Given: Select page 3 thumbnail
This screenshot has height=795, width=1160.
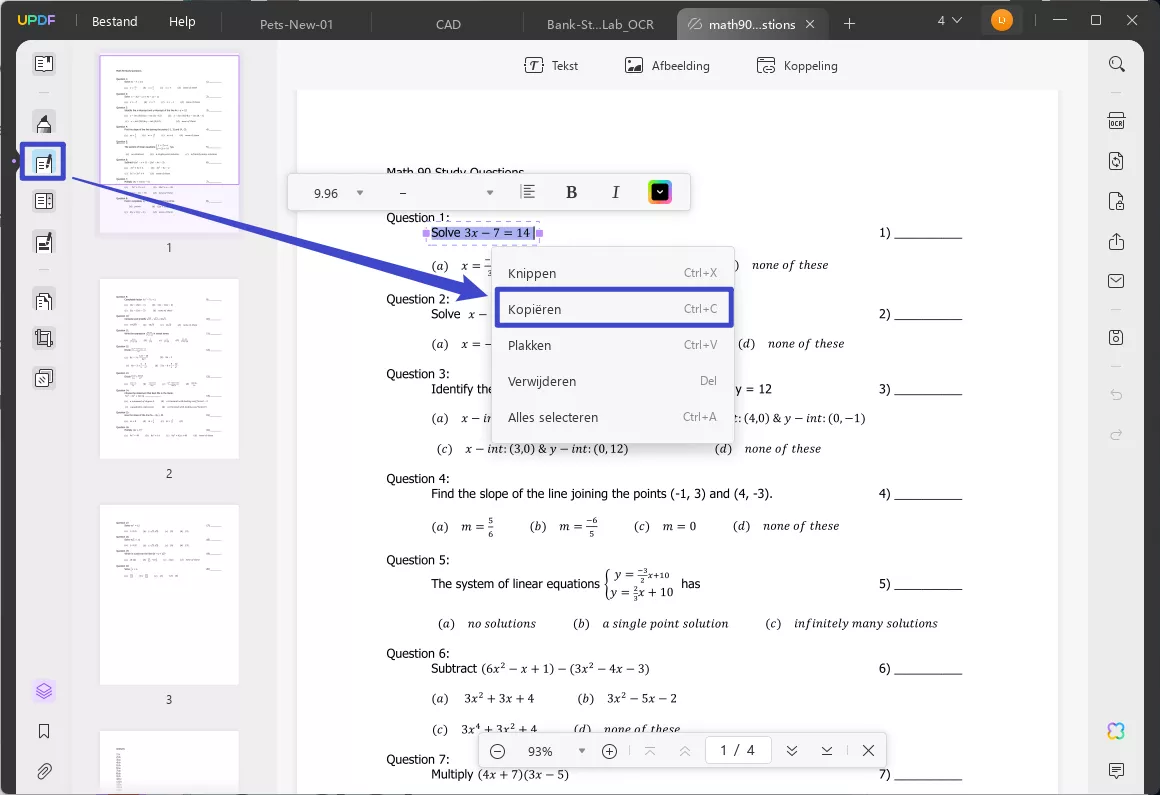Looking at the screenshot, I should pos(169,595).
